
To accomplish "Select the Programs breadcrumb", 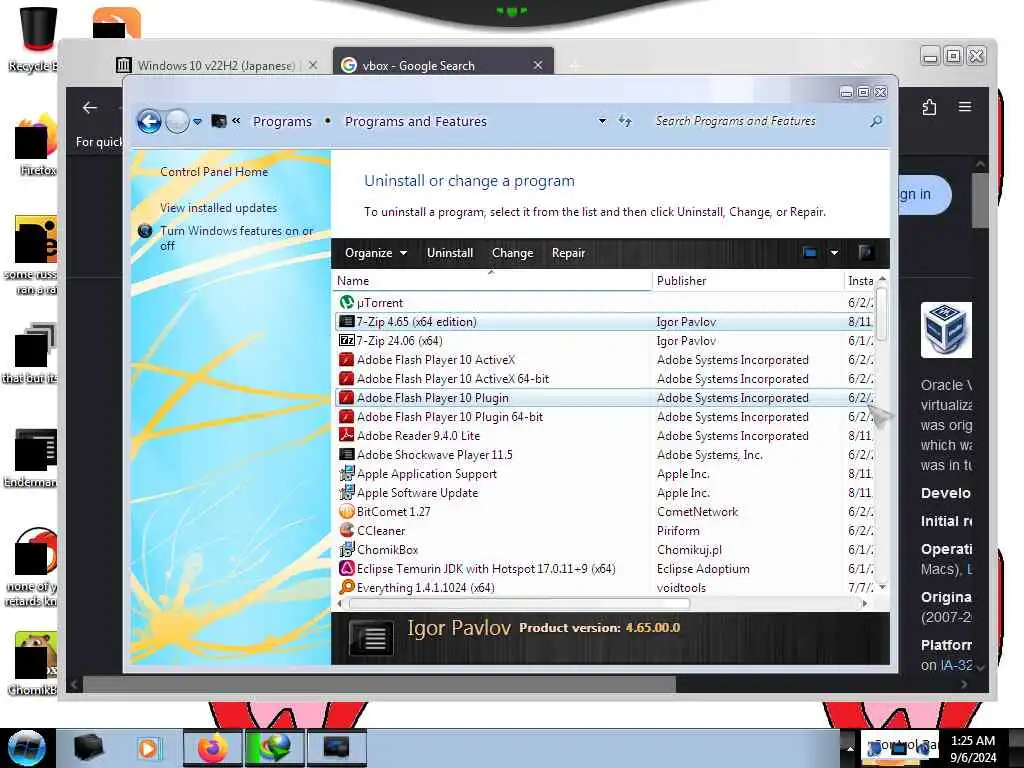I will click(x=282, y=121).
